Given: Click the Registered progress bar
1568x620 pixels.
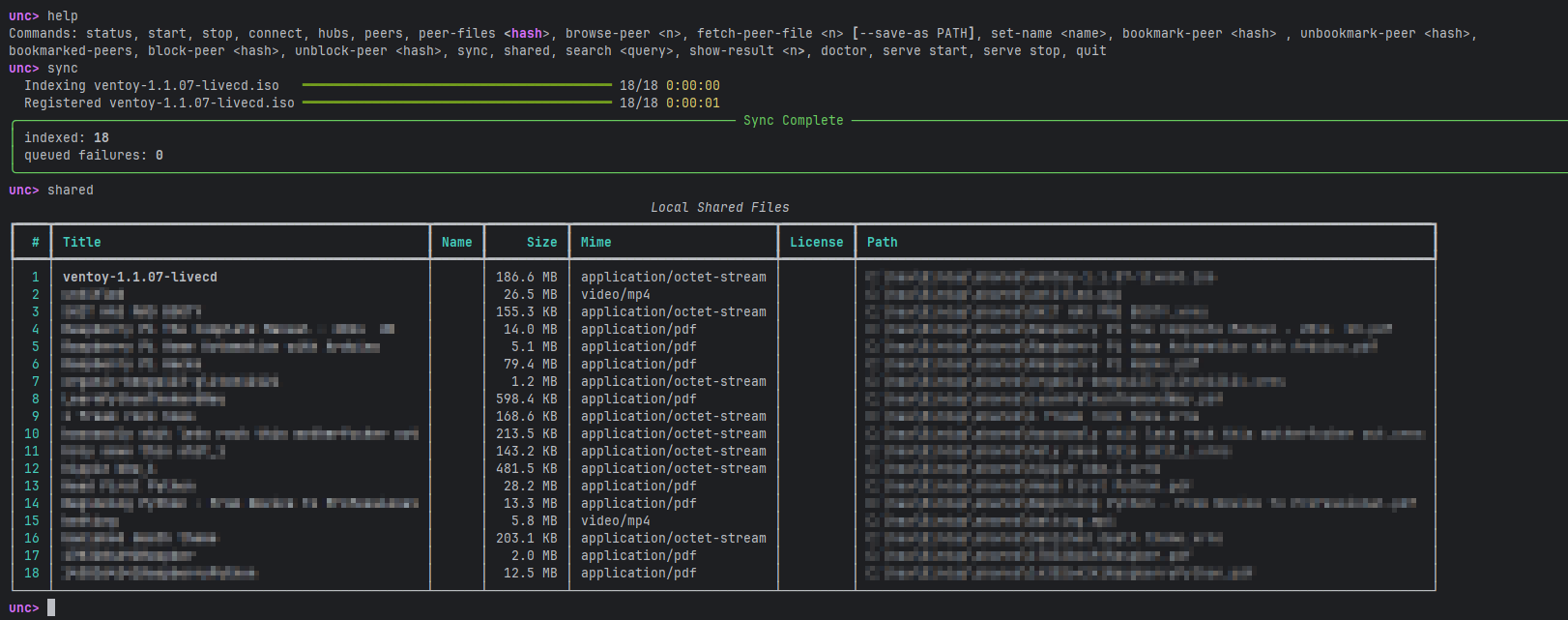Looking at the screenshot, I should [x=456, y=103].
